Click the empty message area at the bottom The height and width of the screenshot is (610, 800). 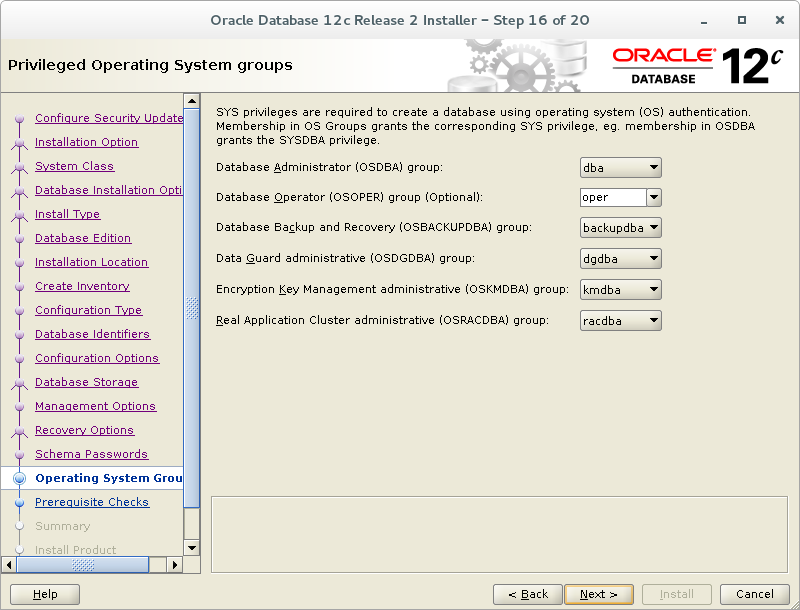click(499, 535)
